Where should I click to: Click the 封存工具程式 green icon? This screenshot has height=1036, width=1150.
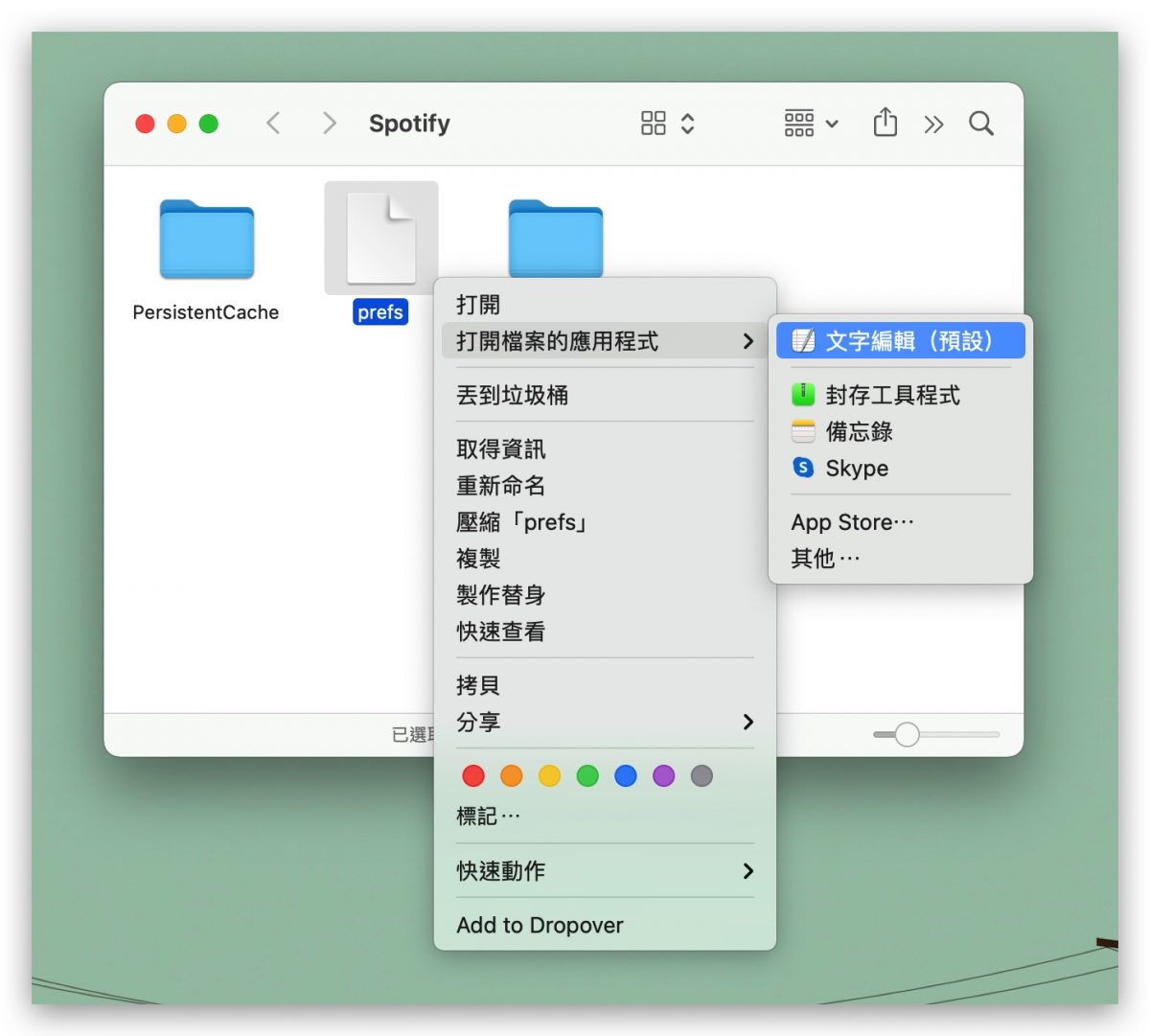[x=803, y=395]
